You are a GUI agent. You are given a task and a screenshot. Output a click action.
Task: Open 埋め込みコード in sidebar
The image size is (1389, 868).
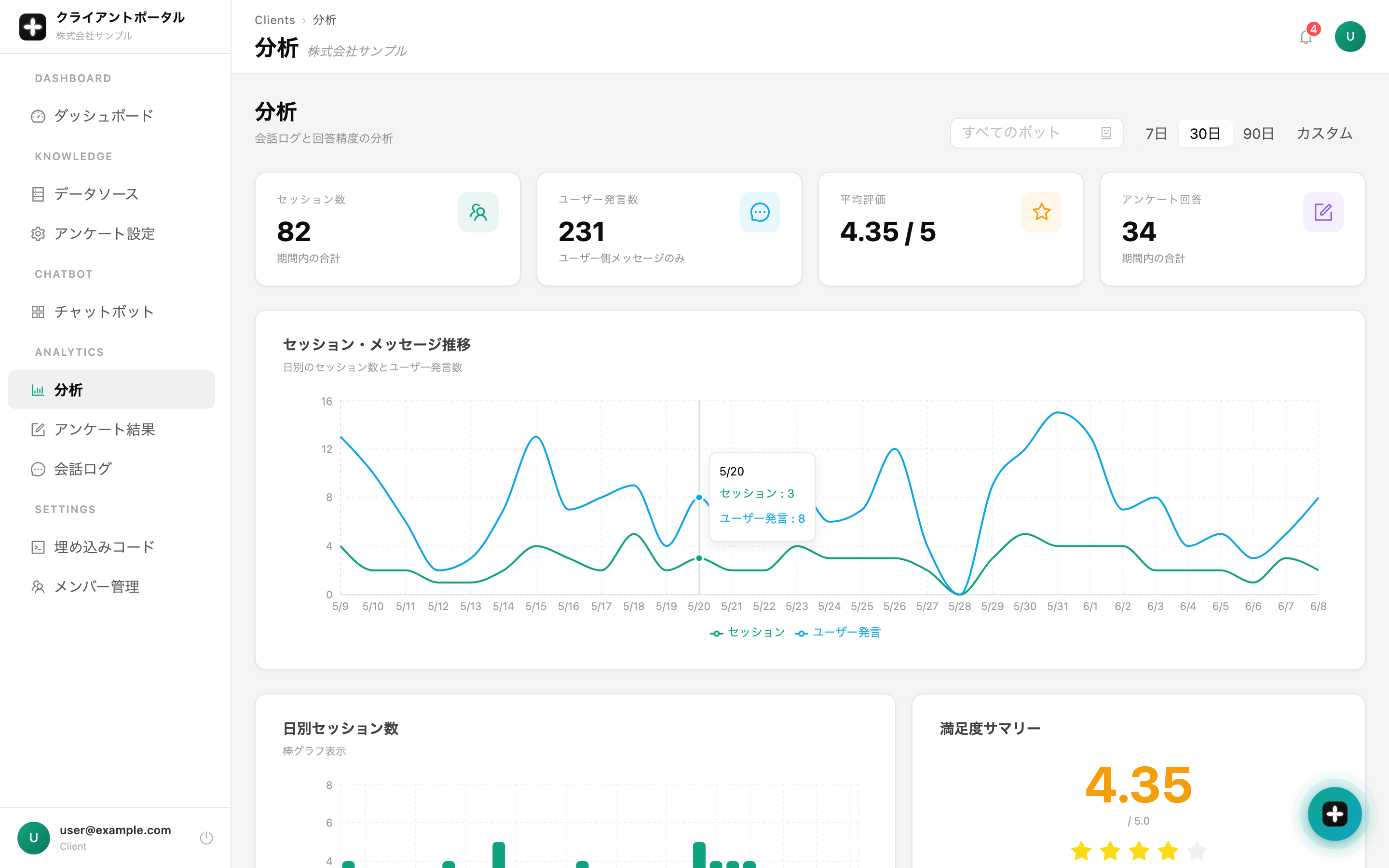tap(111, 547)
